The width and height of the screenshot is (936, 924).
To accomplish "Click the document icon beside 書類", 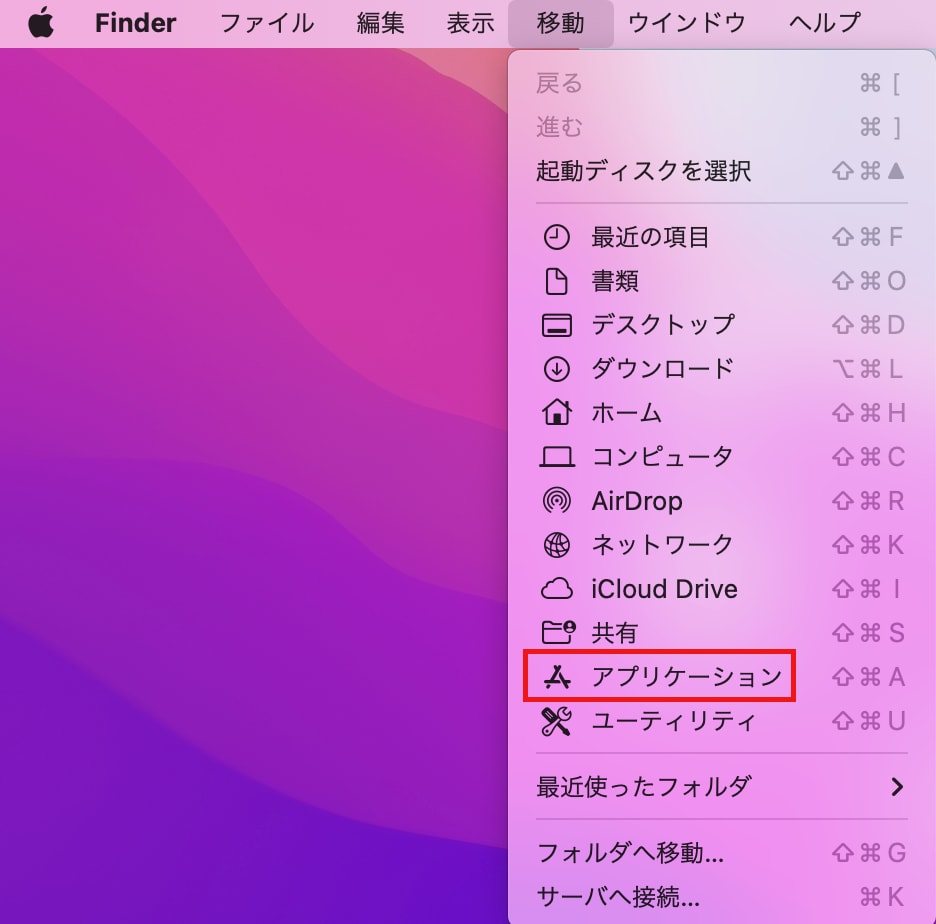I will point(556,281).
